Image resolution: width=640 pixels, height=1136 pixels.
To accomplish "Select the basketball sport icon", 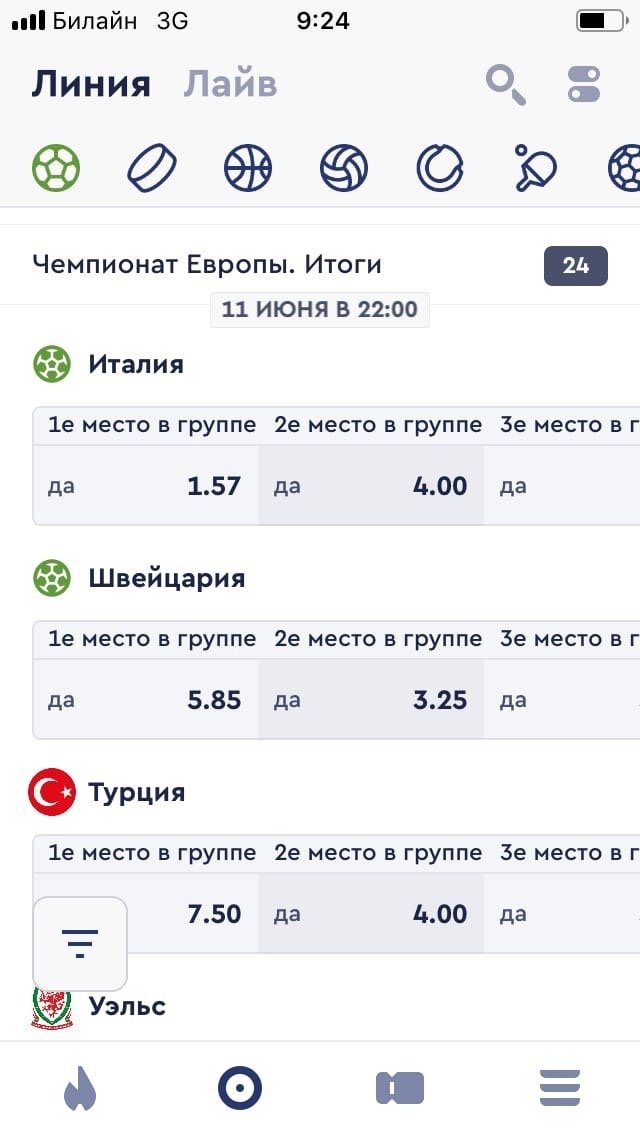I will [248, 168].
